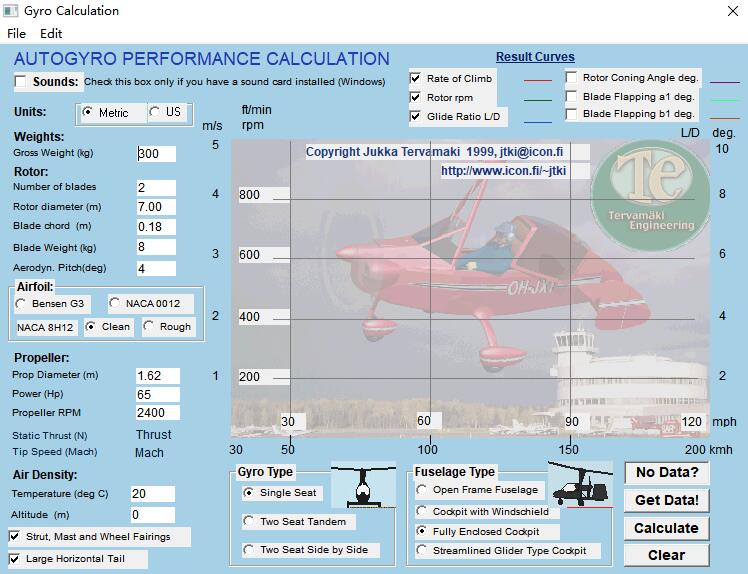Close the Gyro Calculation window
Viewport: 748px width, 574px height.
[733, 11]
